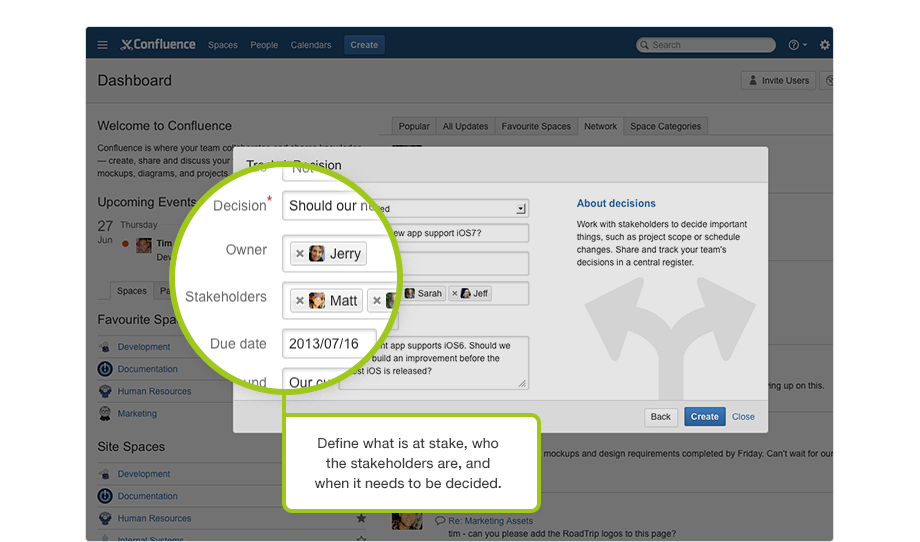Open the settings gear menu
This screenshot has width=920, height=542.
pyautogui.click(x=824, y=45)
